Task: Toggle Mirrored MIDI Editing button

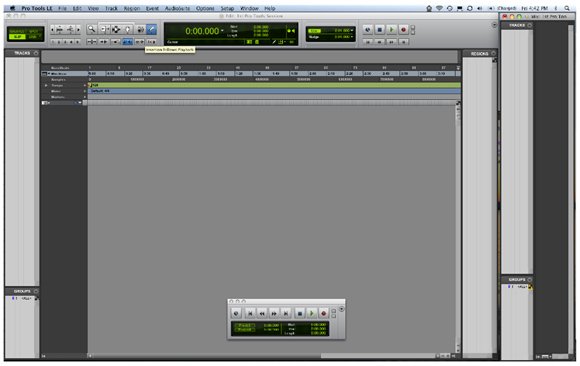Action: click(x=115, y=42)
